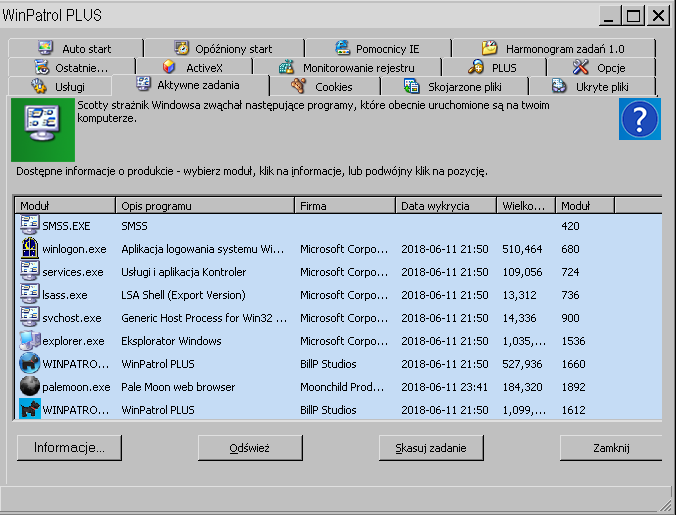This screenshot has height=515, width=676.
Task: Click the palemoon.exe moon icon
Action: [x=30, y=386]
